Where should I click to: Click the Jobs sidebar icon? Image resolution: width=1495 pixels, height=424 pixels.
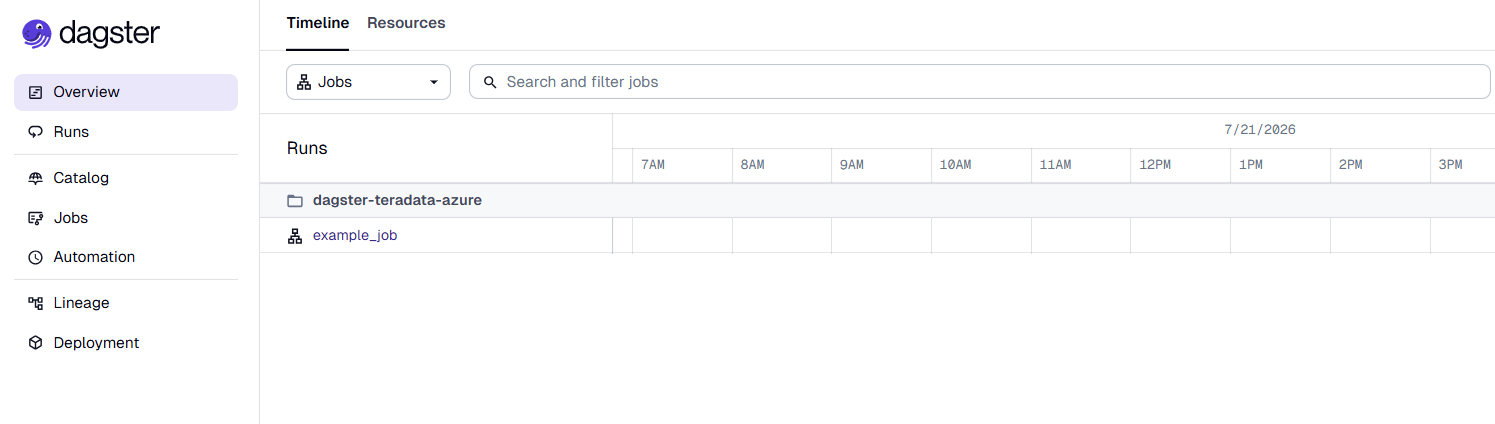point(36,218)
